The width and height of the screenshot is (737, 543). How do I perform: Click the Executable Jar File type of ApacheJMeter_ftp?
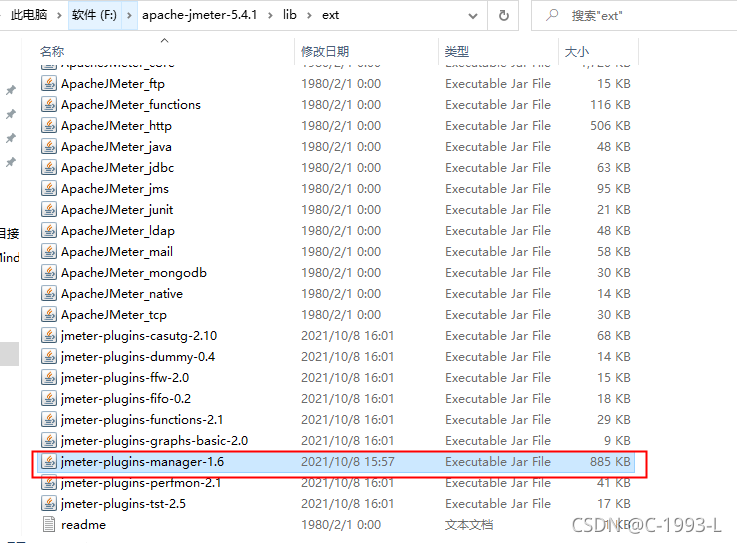(x=498, y=84)
